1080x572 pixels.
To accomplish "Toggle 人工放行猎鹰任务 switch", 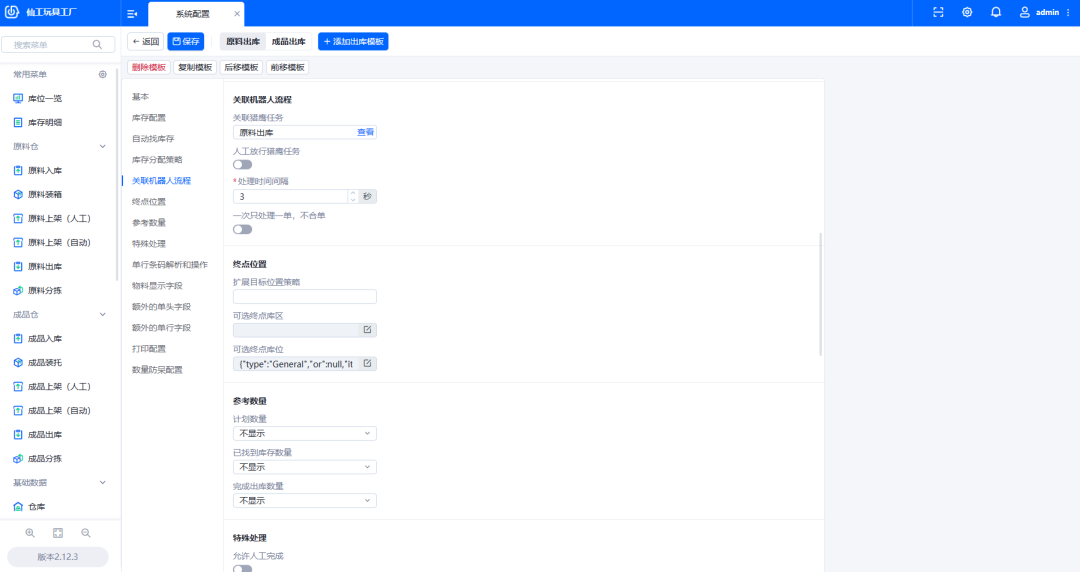I will 242,165.
